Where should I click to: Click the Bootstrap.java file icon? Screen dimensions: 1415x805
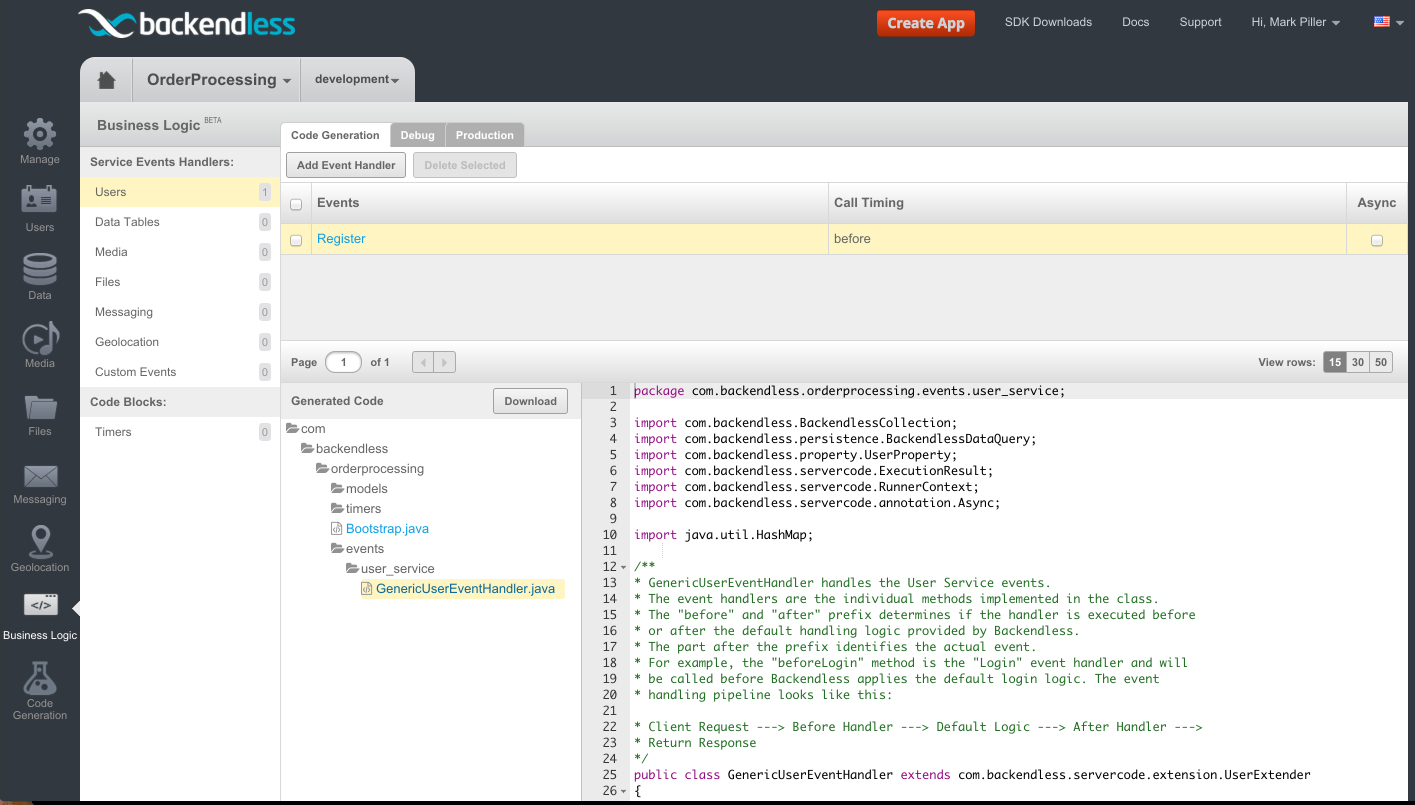[337, 529]
